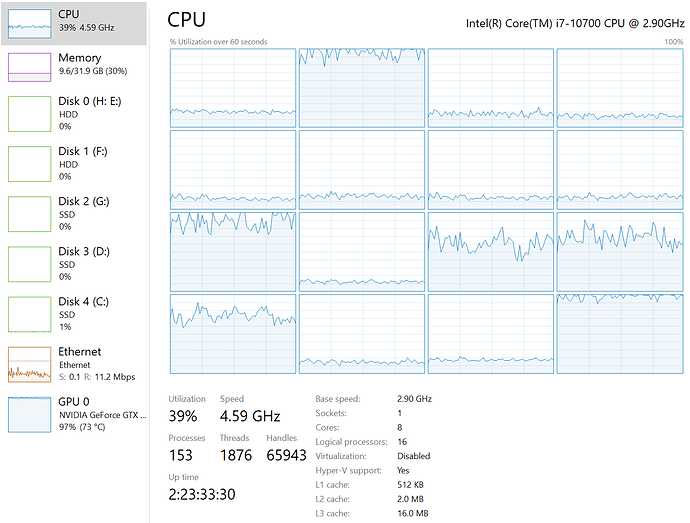Click the NVIDIA GeForce GTX label under GPU 0
Image resolution: width=690 pixels, height=523 pixels.
pos(102,414)
